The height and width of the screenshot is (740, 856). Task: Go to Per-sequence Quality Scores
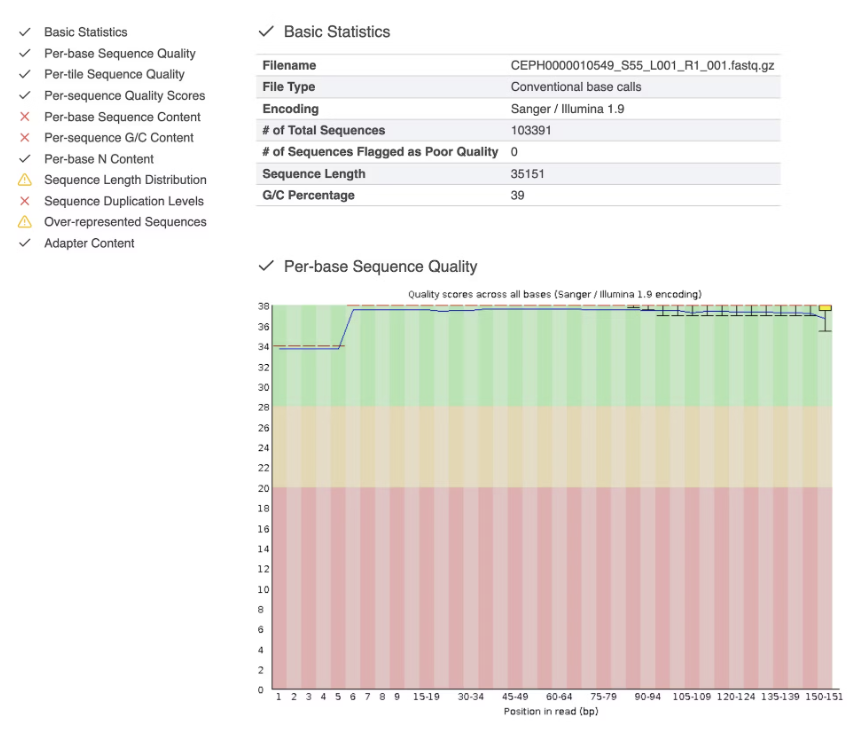pyautogui.click(x=124, y=96)
